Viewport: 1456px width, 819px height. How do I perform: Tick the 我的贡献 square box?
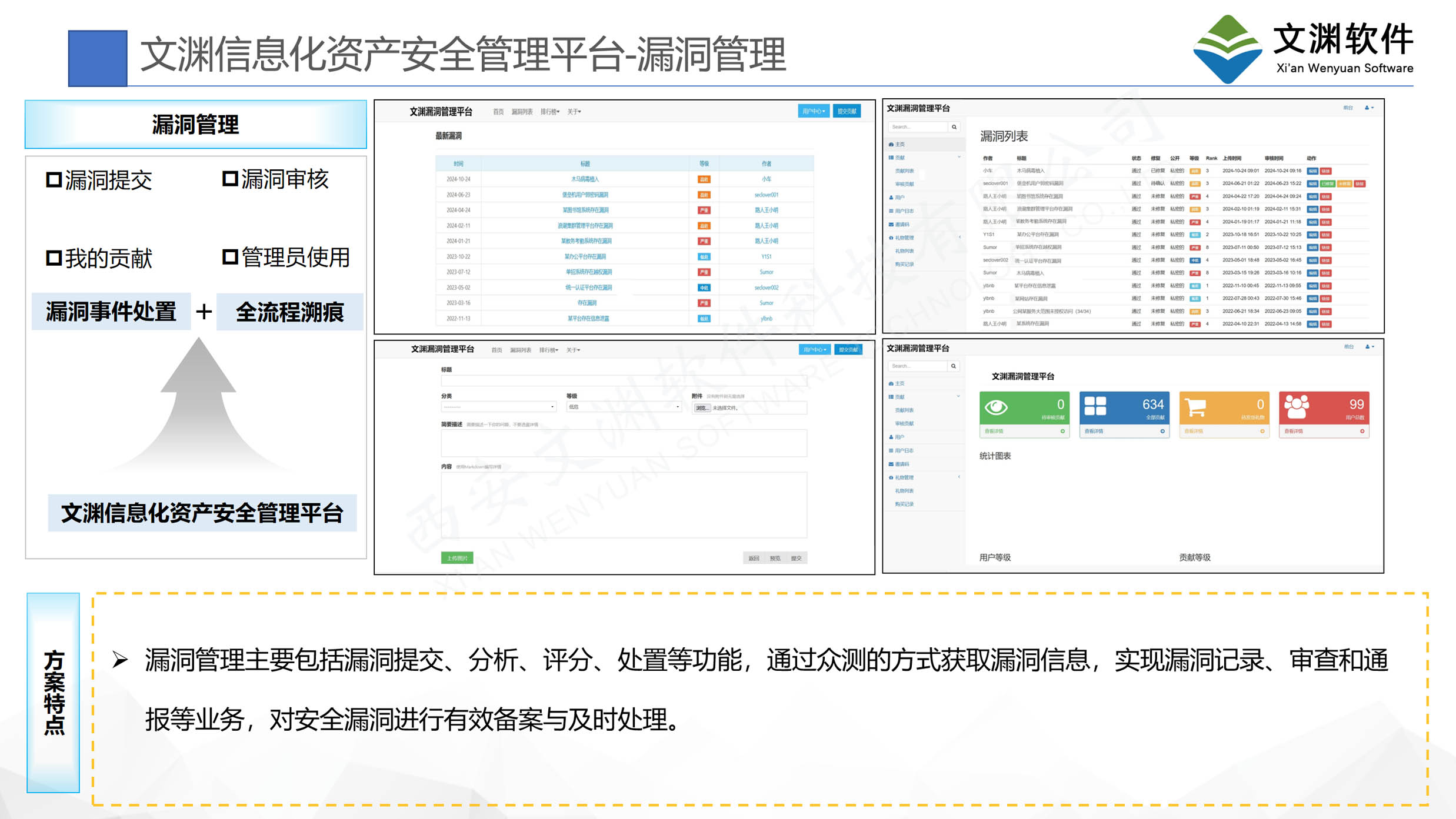pyautogui.click(x=54, y=258)
